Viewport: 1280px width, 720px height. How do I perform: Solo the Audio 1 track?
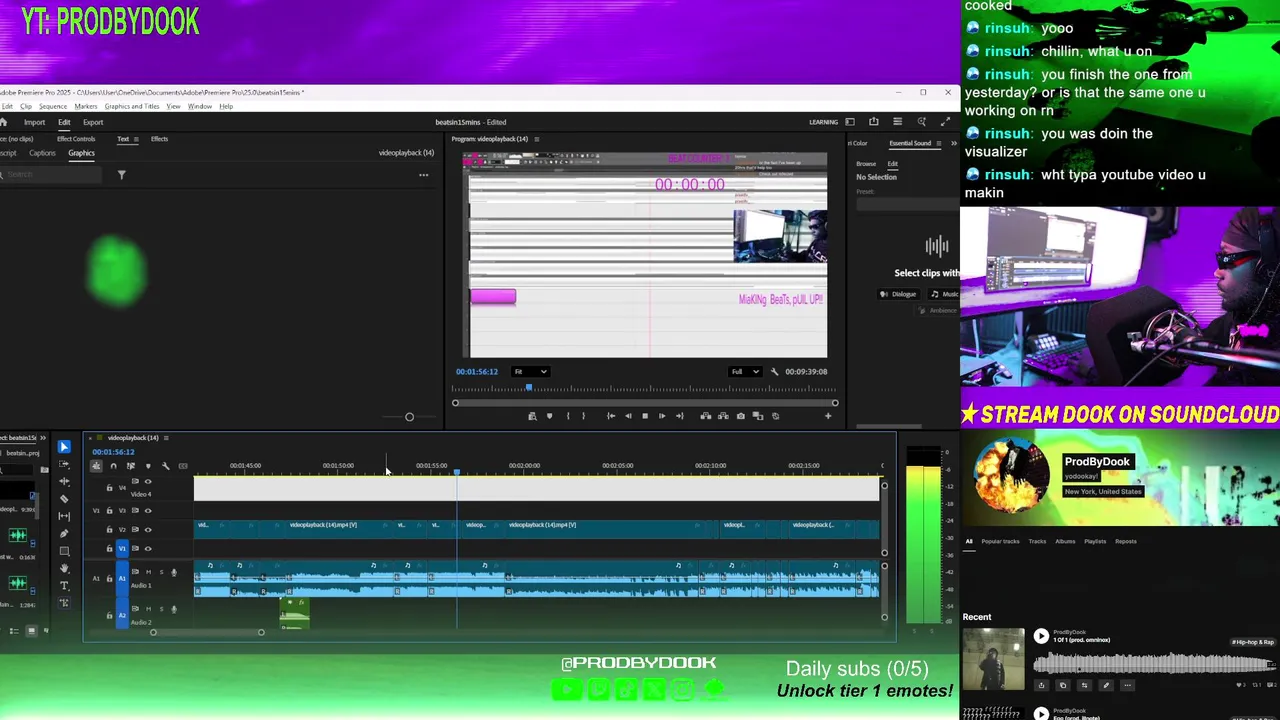pyautogui.click(x=161, y=572)
